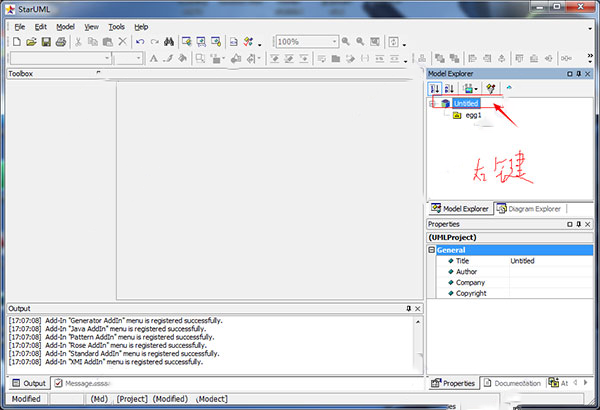The height and width of the screenshot is (410, 600).
Task: Click the Paste clipboard icon
Action: pyautogui.click(x=108, y=42)
